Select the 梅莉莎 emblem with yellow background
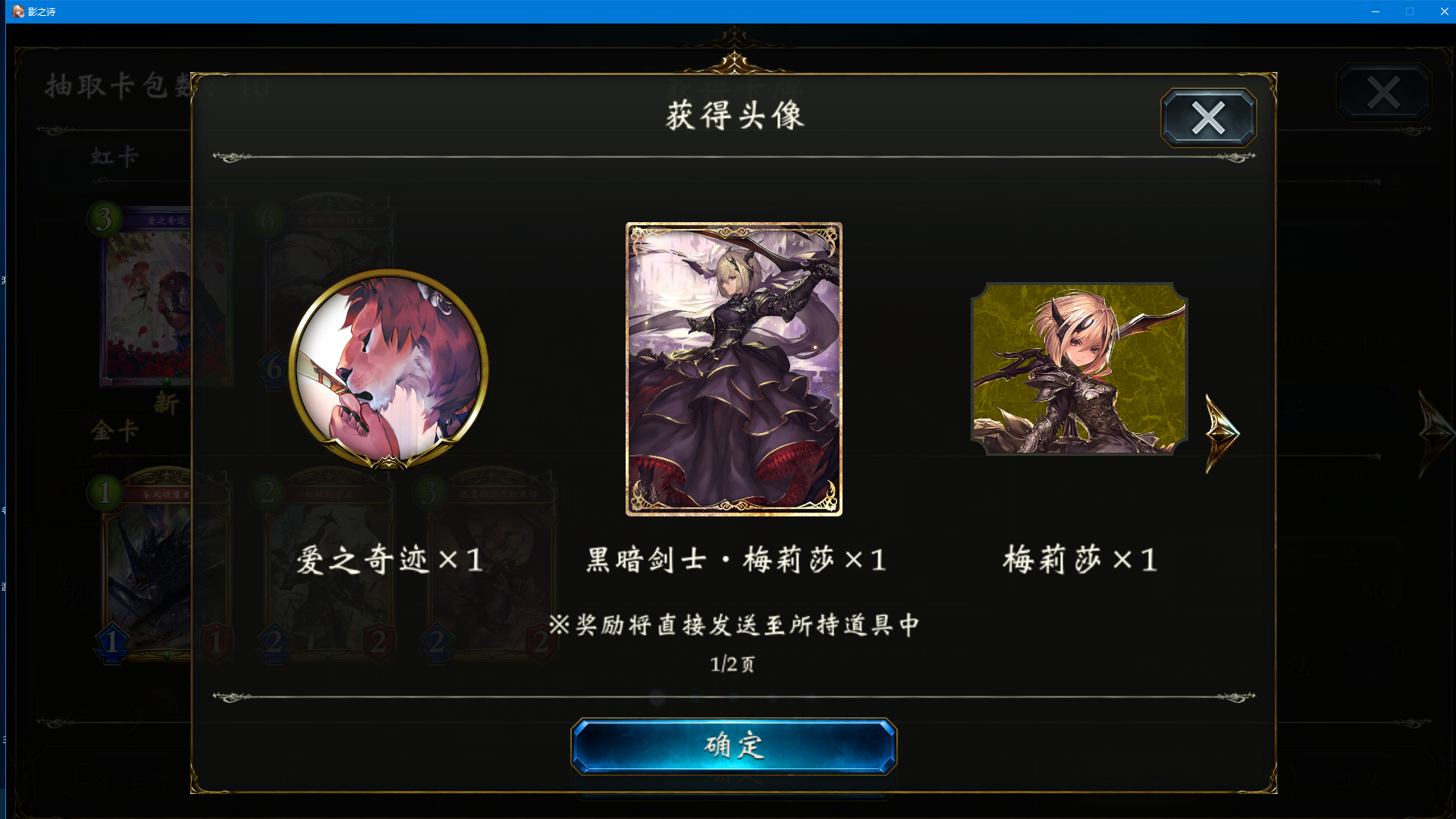This screenshot has width=1456, height=819. [x=1079, y=369]
